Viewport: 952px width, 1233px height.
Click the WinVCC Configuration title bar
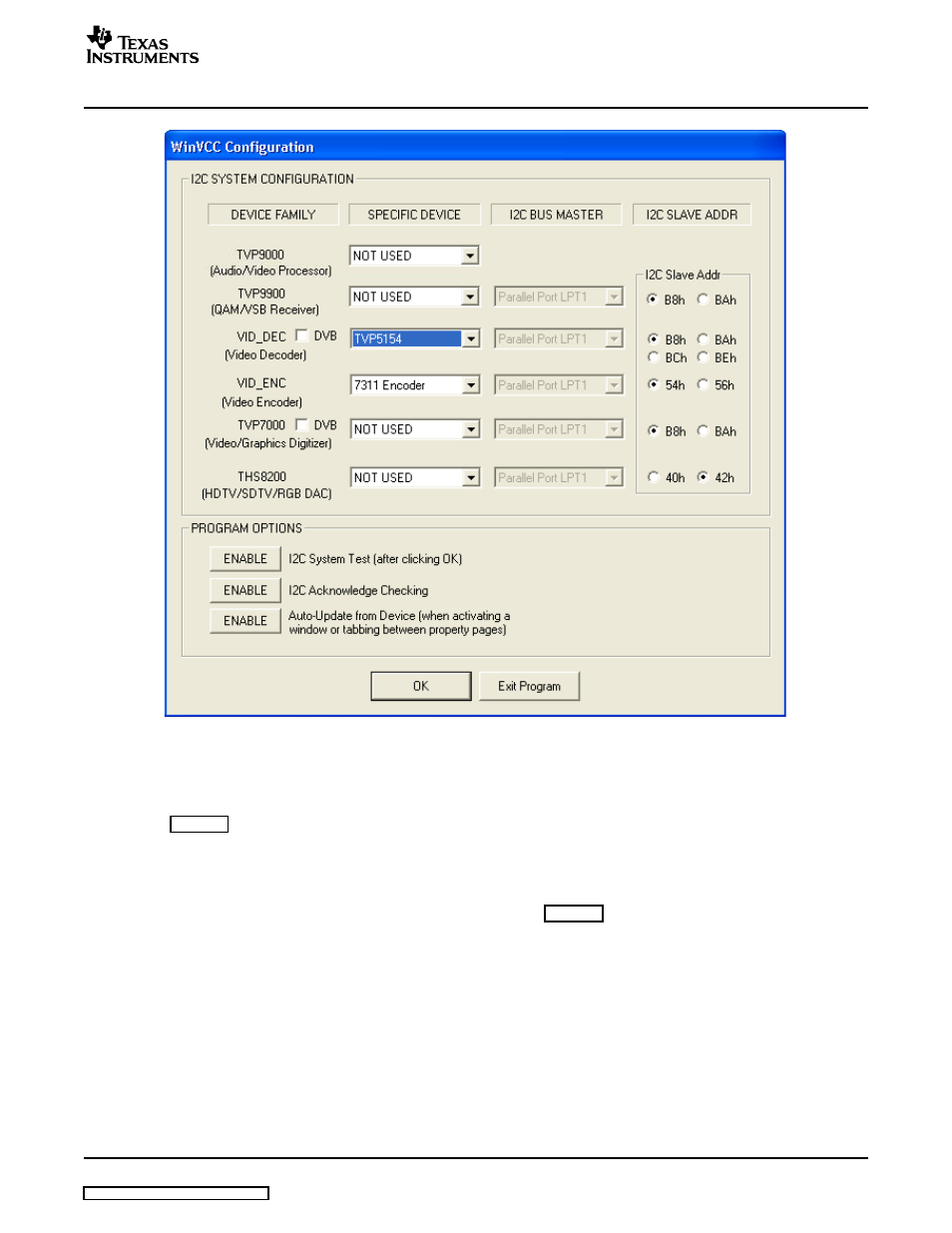(x=475, y=147)
